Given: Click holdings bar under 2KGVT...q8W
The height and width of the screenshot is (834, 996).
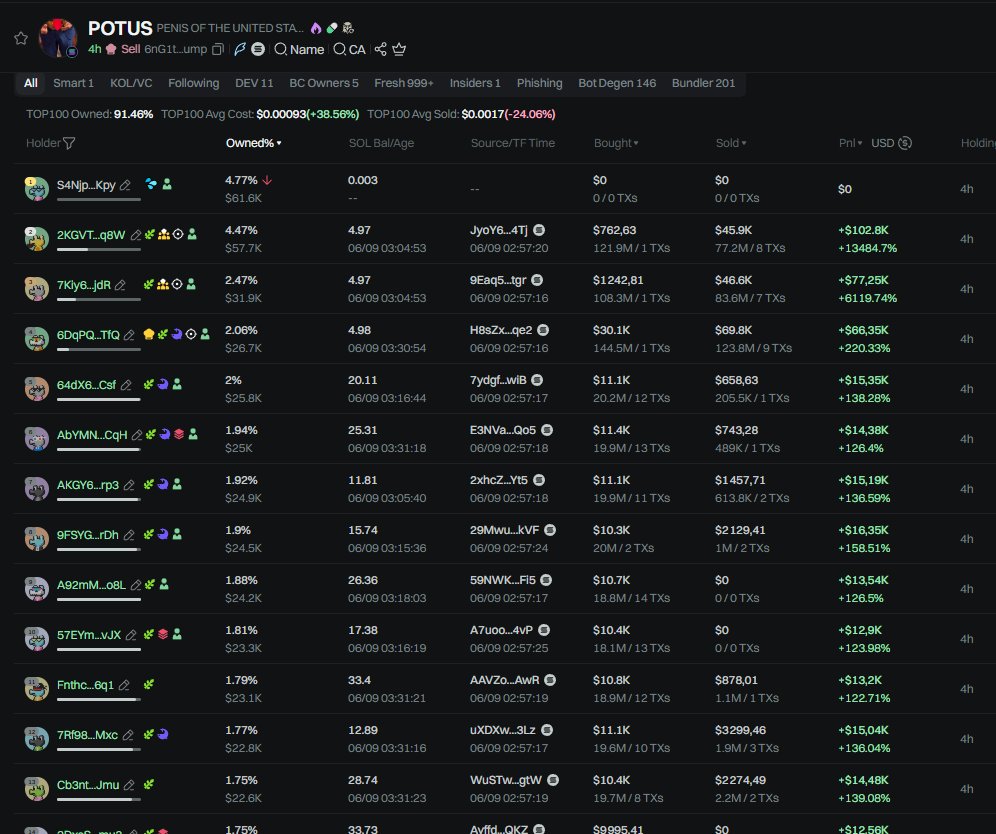Looking at the screenshot, I should click(x=98, y=249).
